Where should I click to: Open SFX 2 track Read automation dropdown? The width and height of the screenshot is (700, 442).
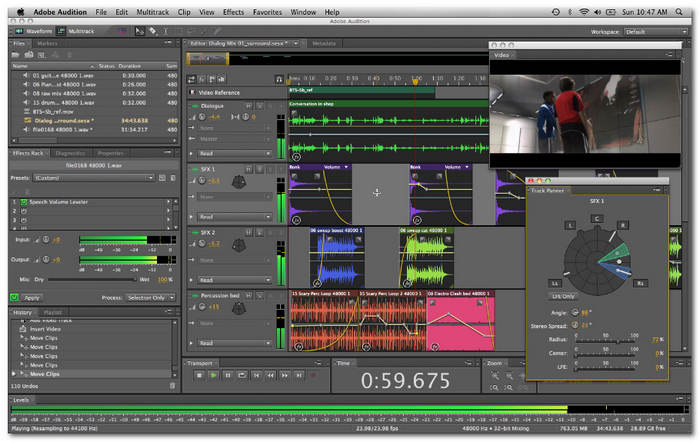point(234,280)
